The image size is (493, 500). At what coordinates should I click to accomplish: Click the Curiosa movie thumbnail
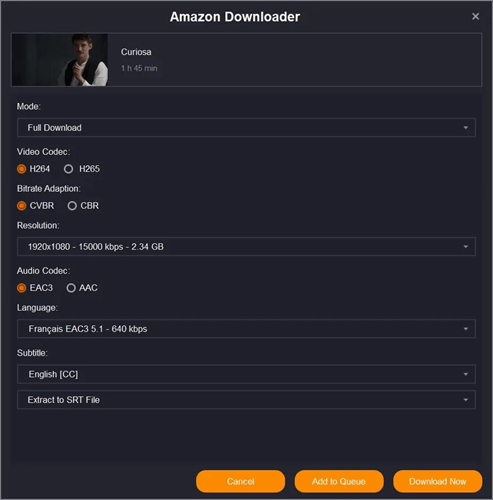pyautogui.click(x=60, y=60)
